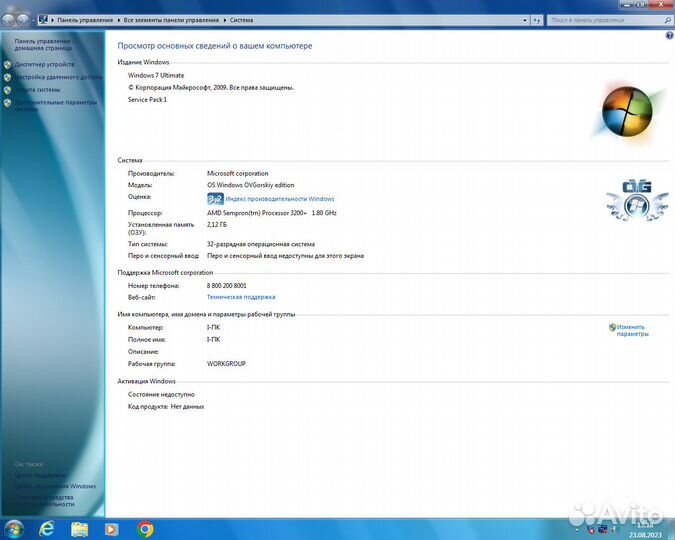Click the Windows flag logo image

pyautogui.click(x=628, y=111)
